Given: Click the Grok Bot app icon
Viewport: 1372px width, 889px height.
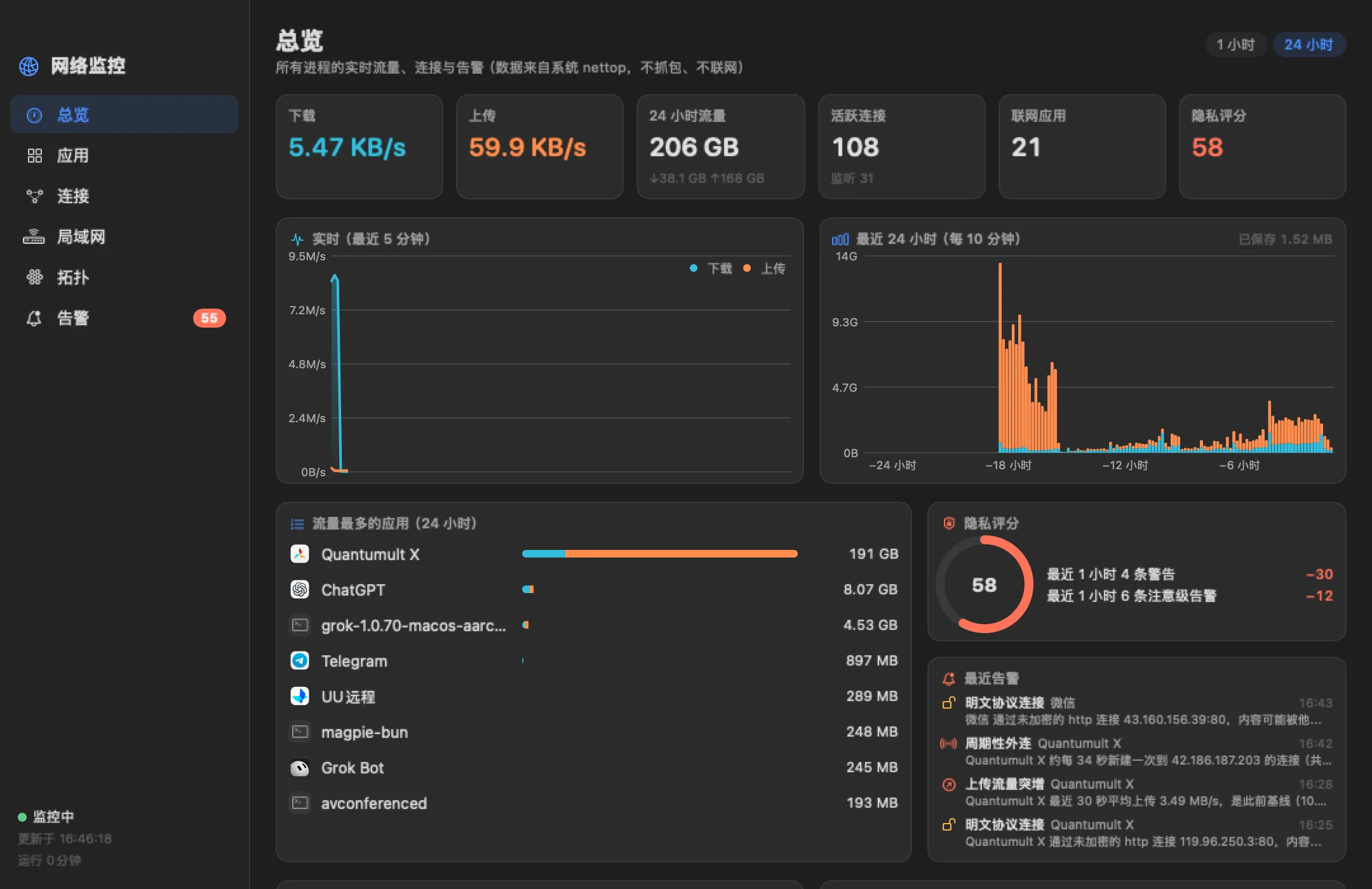Looking at the screenshot, I should (300, 768).
